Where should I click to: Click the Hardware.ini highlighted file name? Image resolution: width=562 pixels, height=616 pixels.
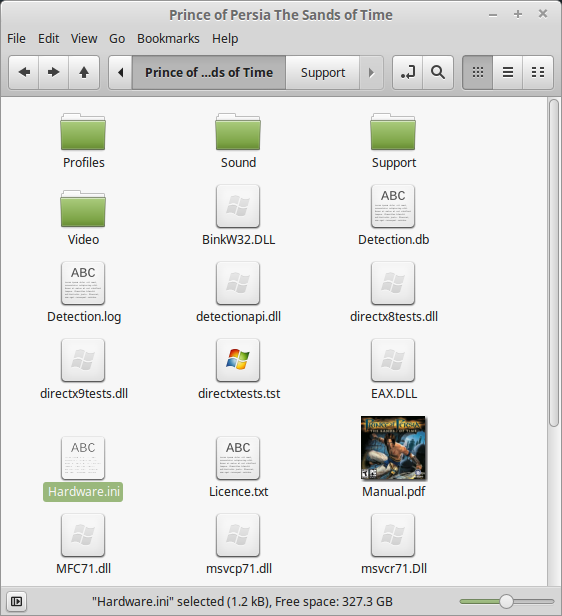[x=83, y=492]
